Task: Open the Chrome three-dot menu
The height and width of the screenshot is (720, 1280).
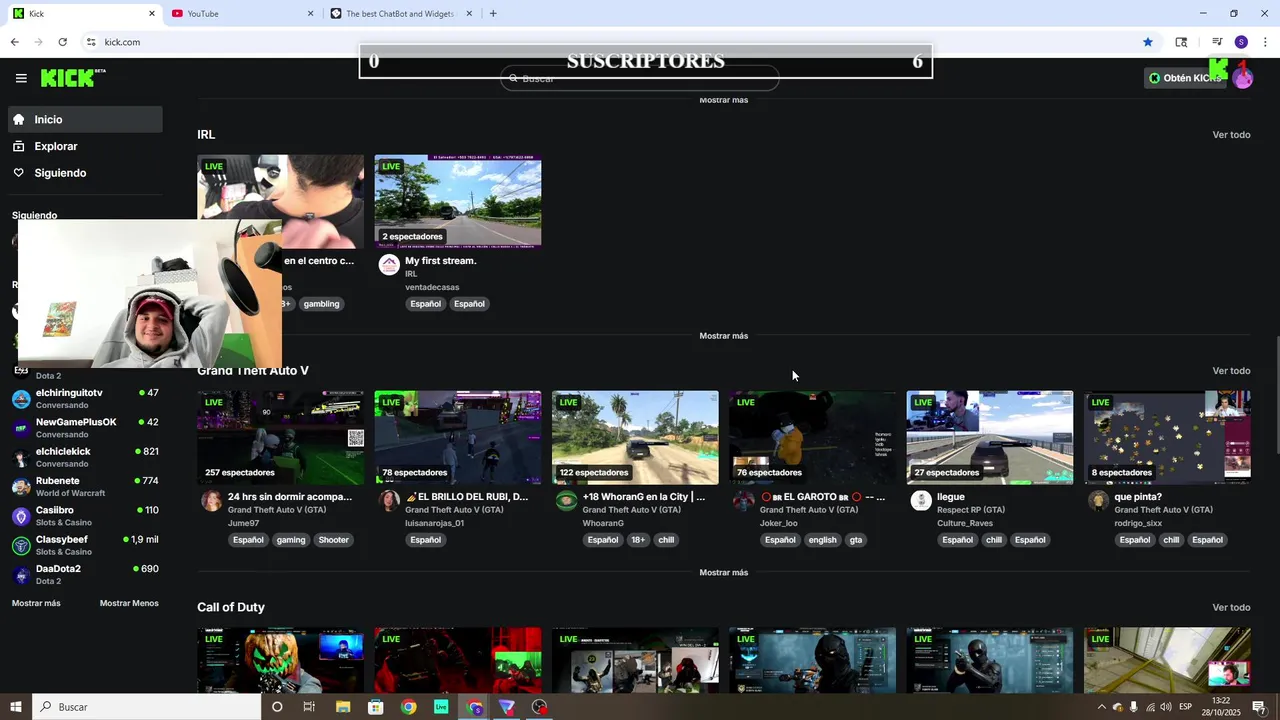Action: 1265,42
